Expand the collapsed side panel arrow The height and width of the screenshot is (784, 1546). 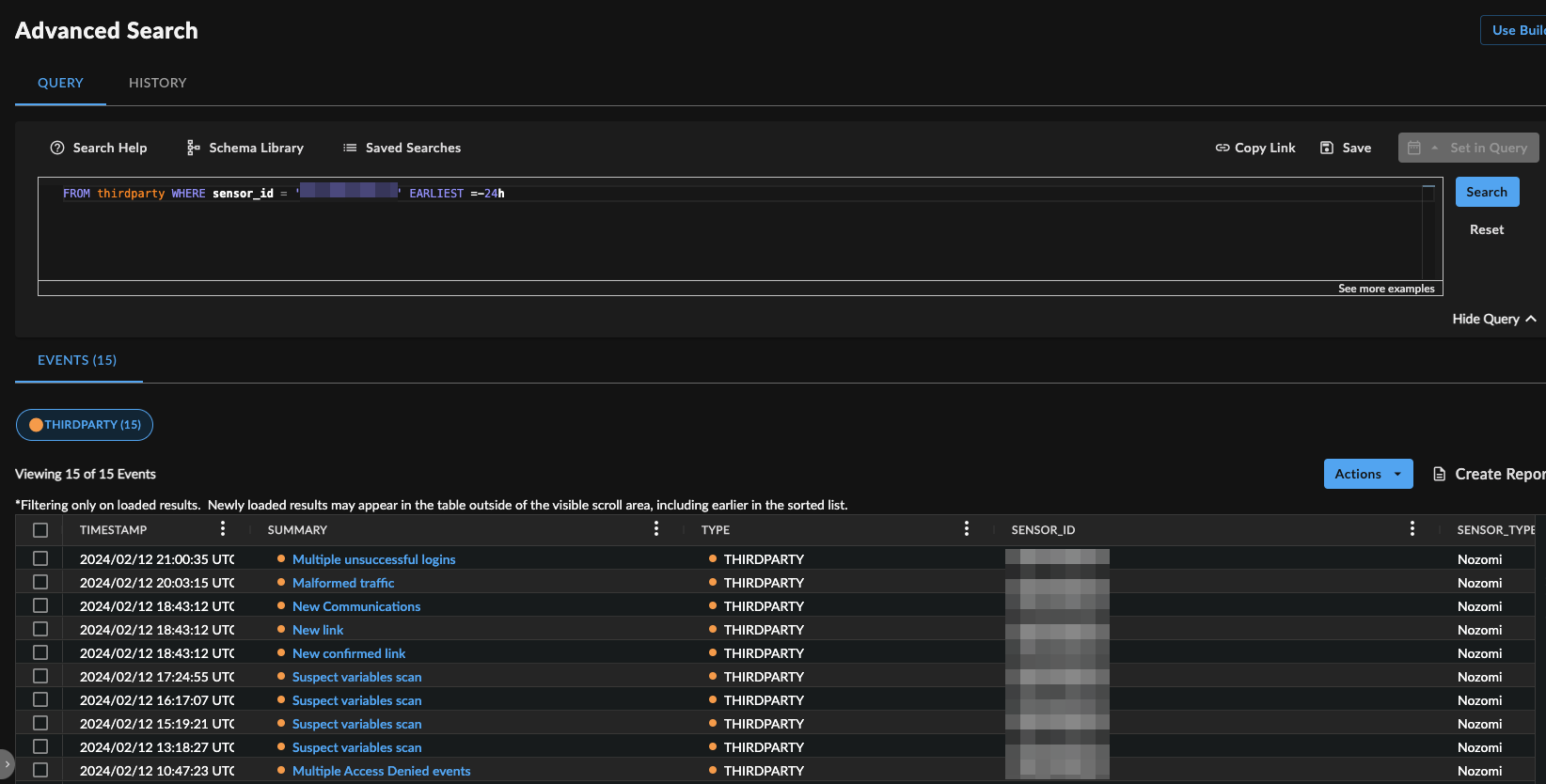coord(7,764)
